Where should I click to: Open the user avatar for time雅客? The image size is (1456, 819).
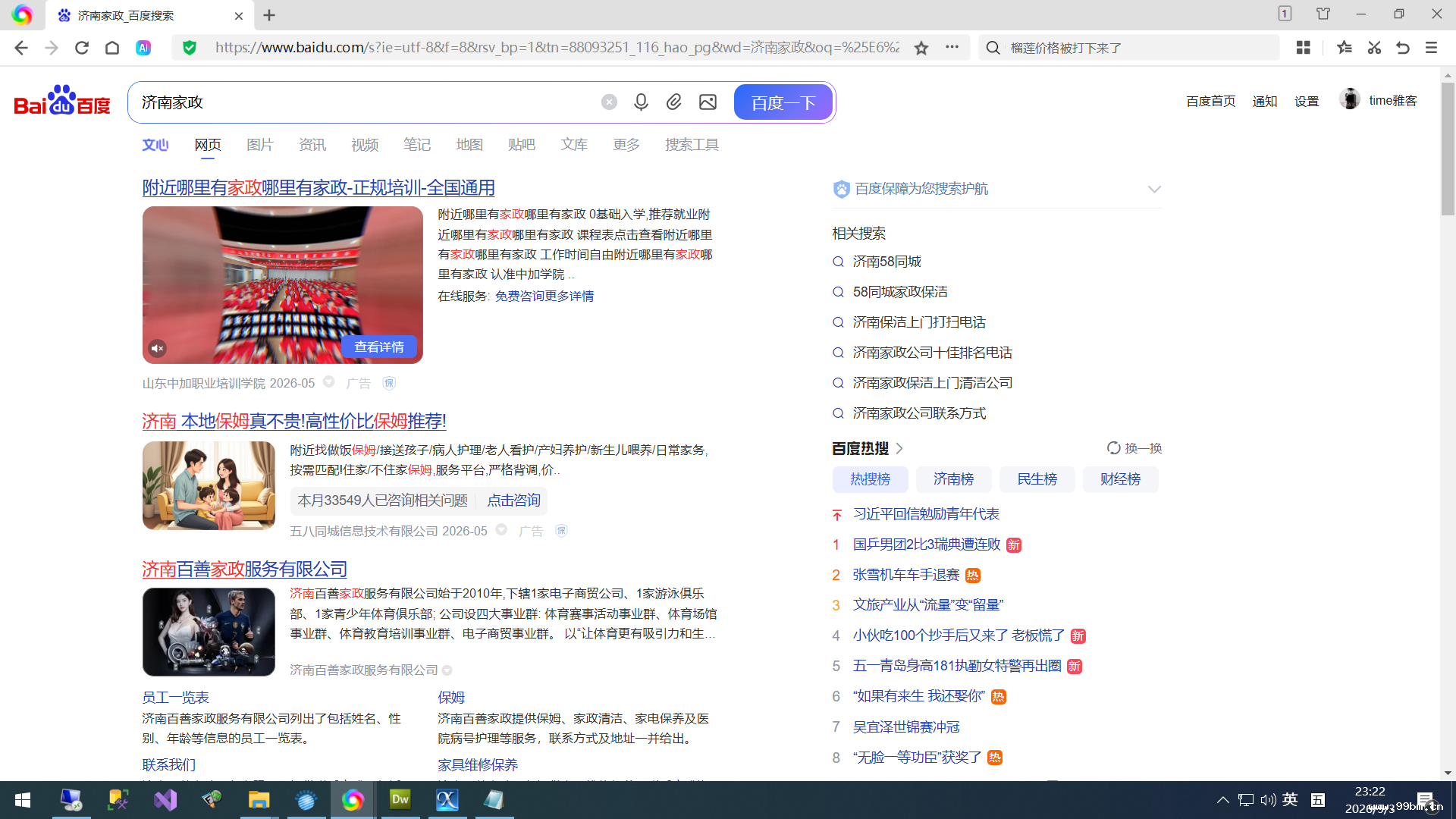click(x=1350, y=99)
